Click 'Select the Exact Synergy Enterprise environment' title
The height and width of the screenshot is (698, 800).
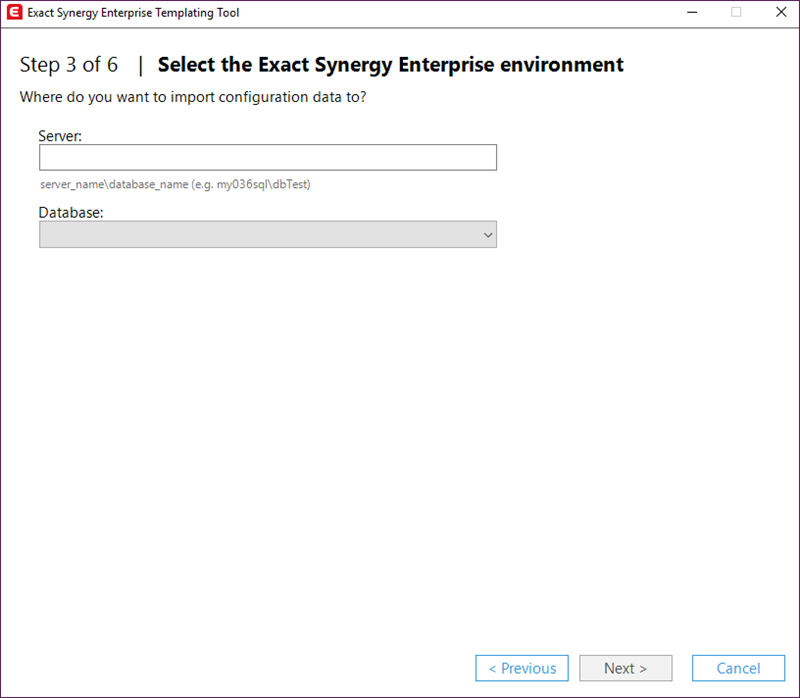pos(390,65)
